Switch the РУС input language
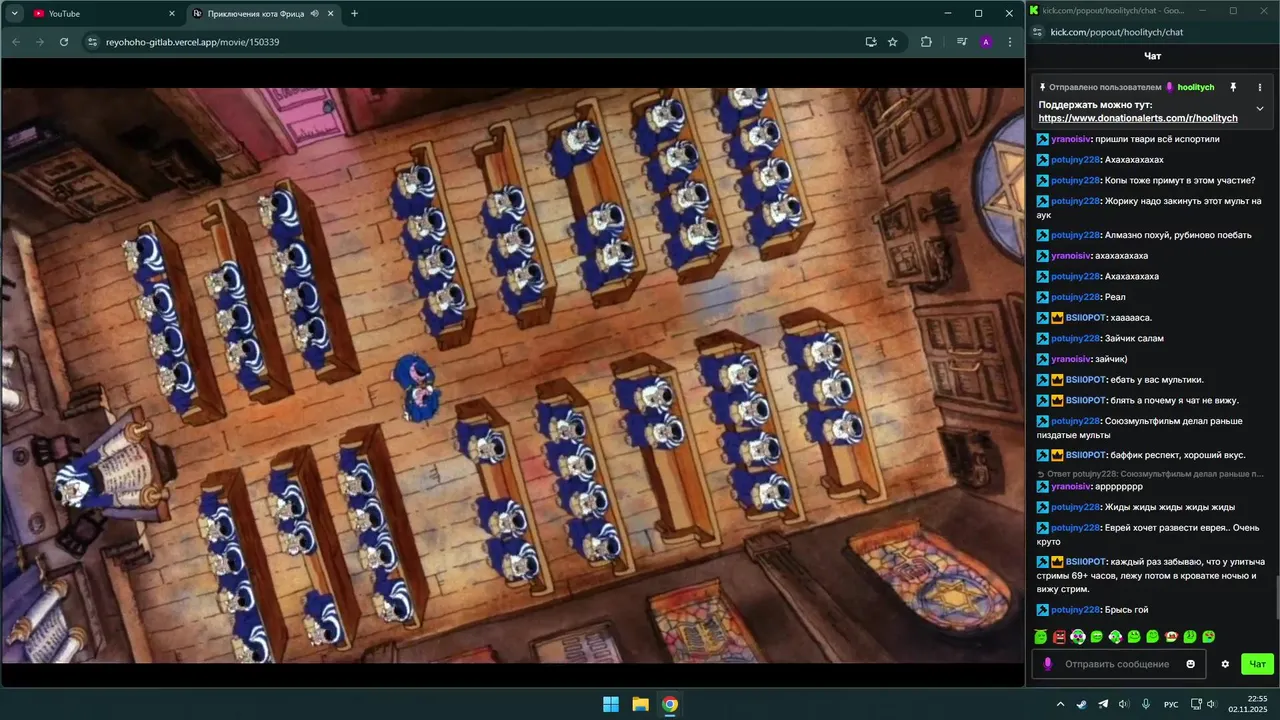Screen dimensions: 1280x720 click(1171, 704)
